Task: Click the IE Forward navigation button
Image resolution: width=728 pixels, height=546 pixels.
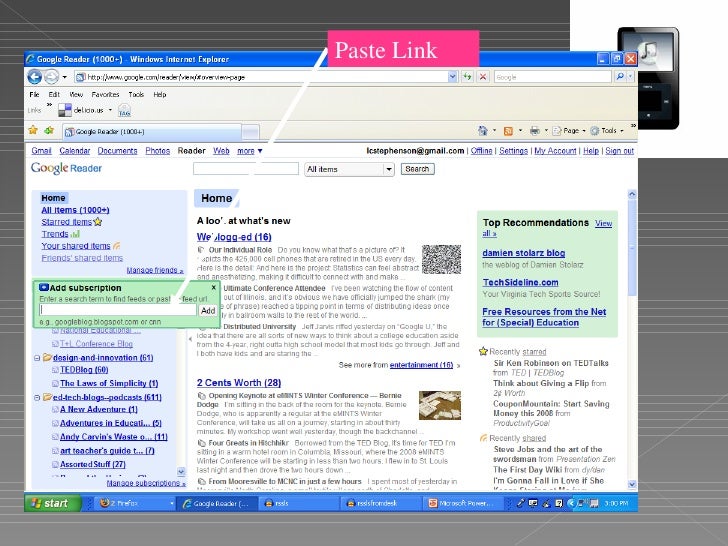Action: coord(52,77)
